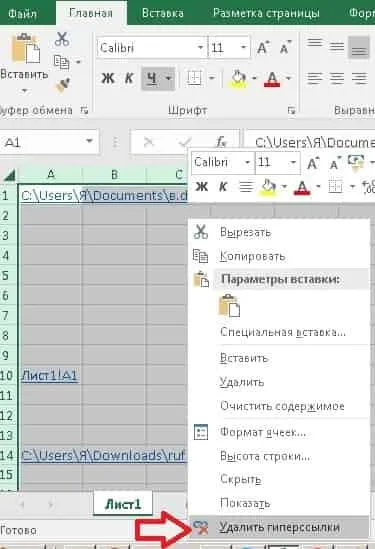Apply fill color in mini toolbar
The width and height of the screenshot is (375, 549).
pyautogui.click(x=268, y=187)
